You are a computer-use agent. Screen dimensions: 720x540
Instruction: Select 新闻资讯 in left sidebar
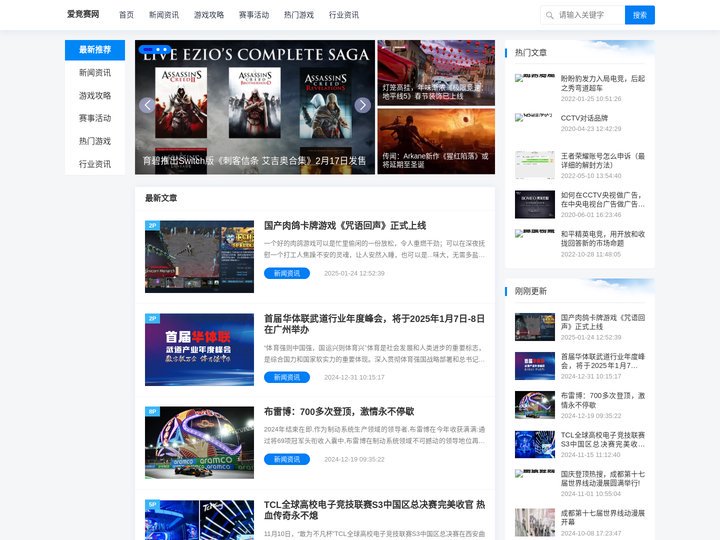pos(95,73)
